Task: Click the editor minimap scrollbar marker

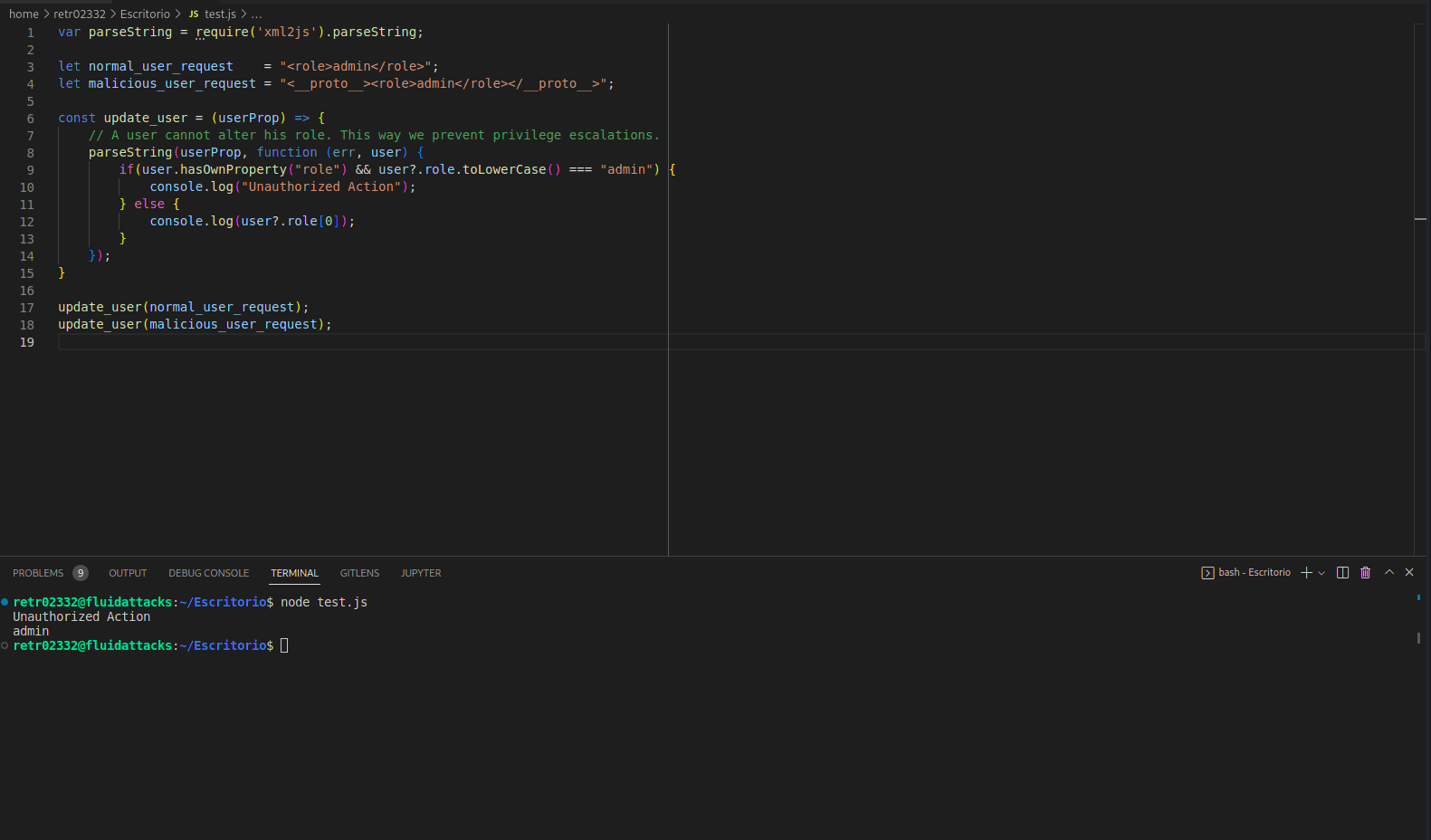Action: point(1420,219)
